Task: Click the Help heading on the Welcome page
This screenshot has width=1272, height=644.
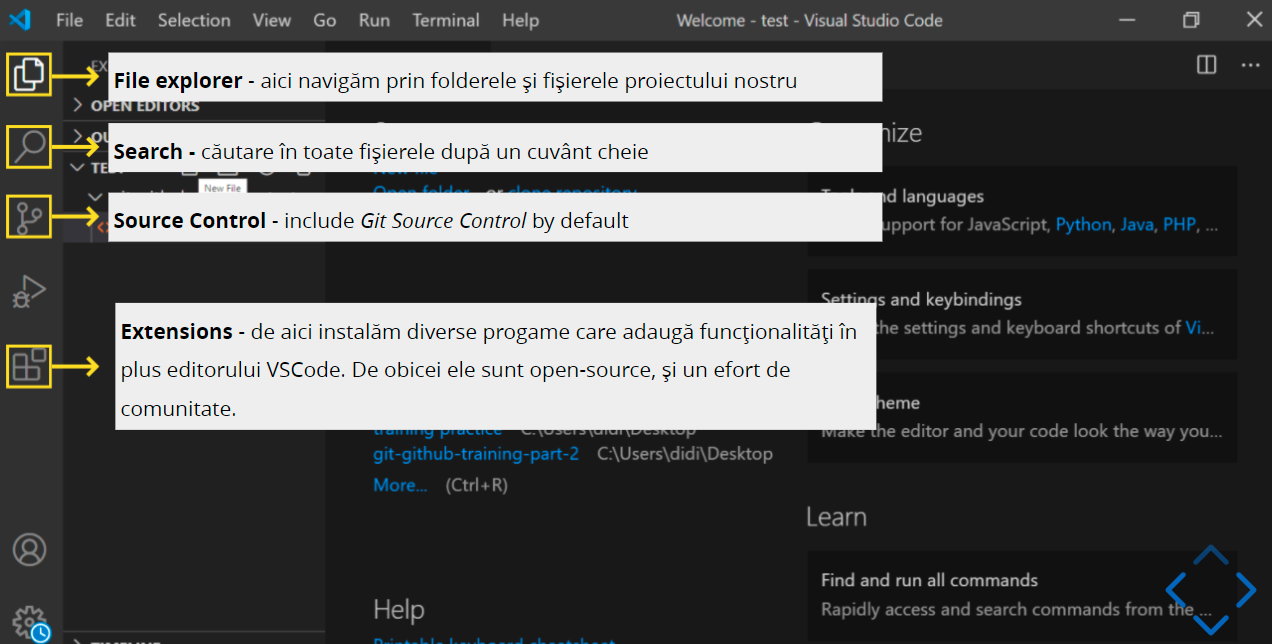Action: [x=398, y=609]
